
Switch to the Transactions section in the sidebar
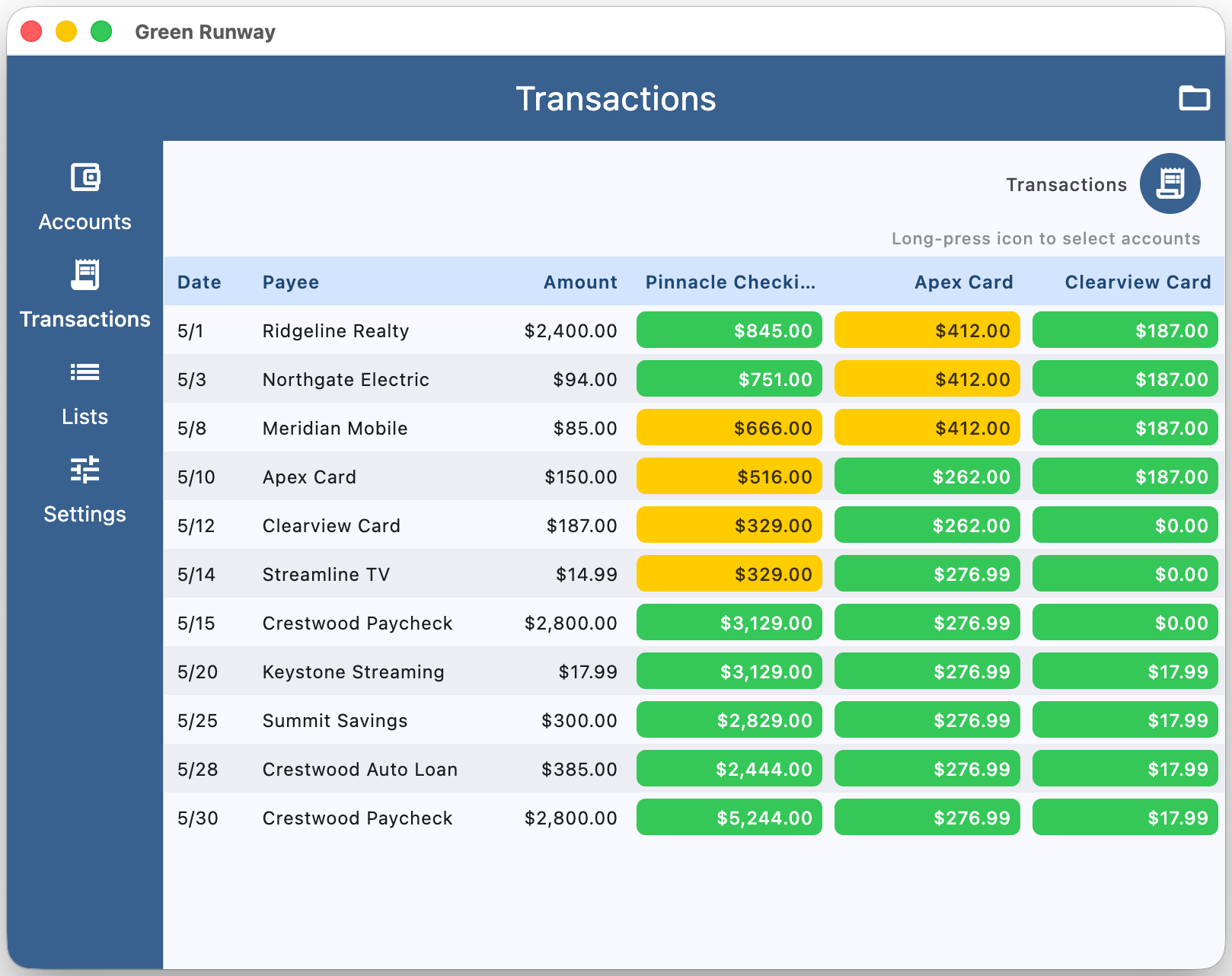click(x=85, y=319)
